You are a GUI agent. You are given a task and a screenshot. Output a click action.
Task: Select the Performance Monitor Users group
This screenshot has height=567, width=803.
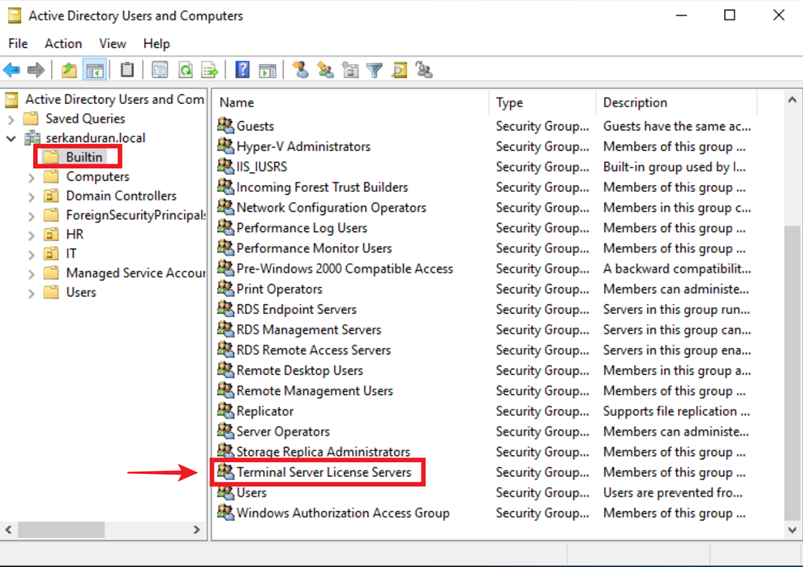pyautogui.click(x=314, y=248)
